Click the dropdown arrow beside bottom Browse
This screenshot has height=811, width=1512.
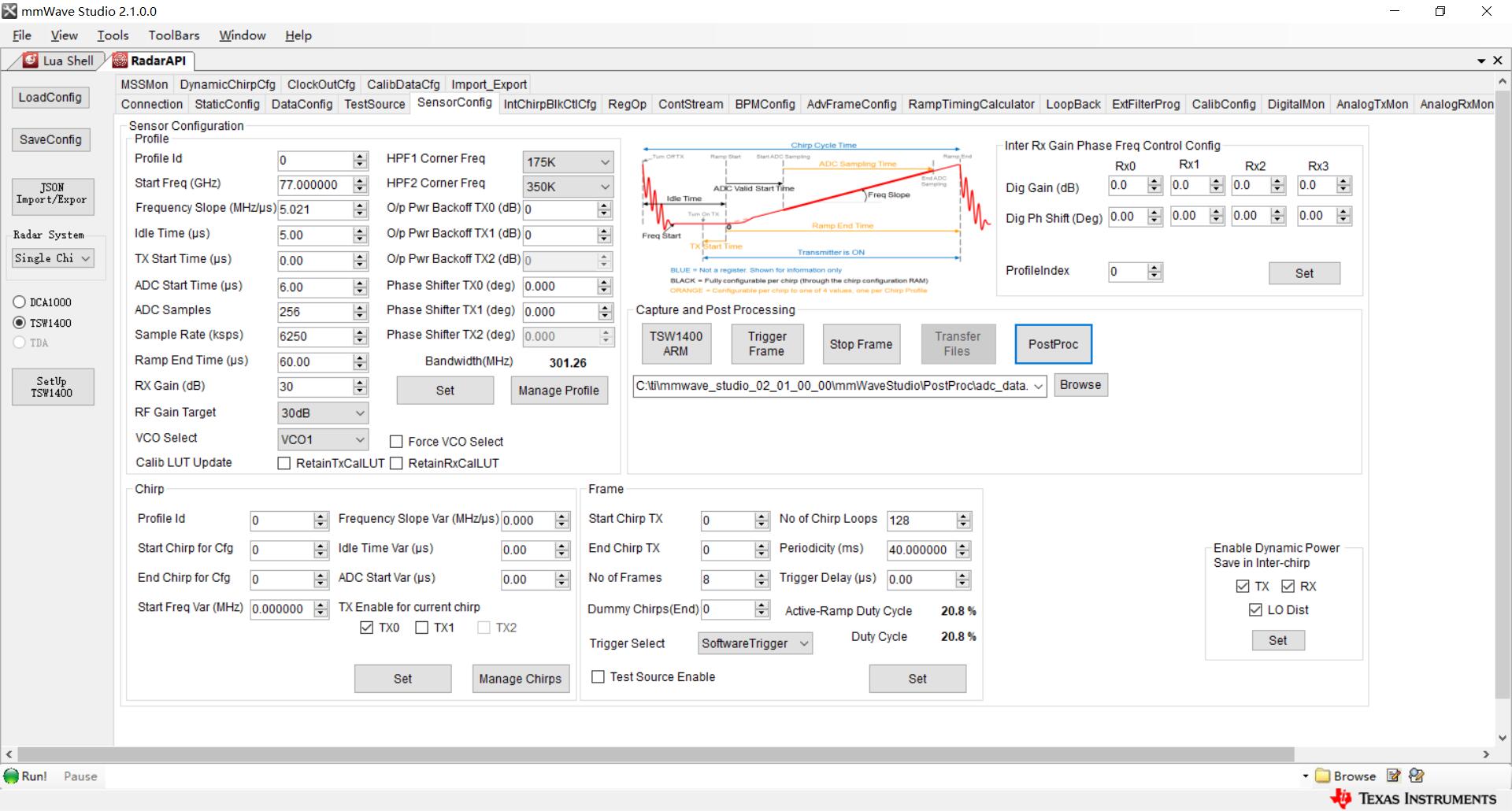tap(1305, 776)
